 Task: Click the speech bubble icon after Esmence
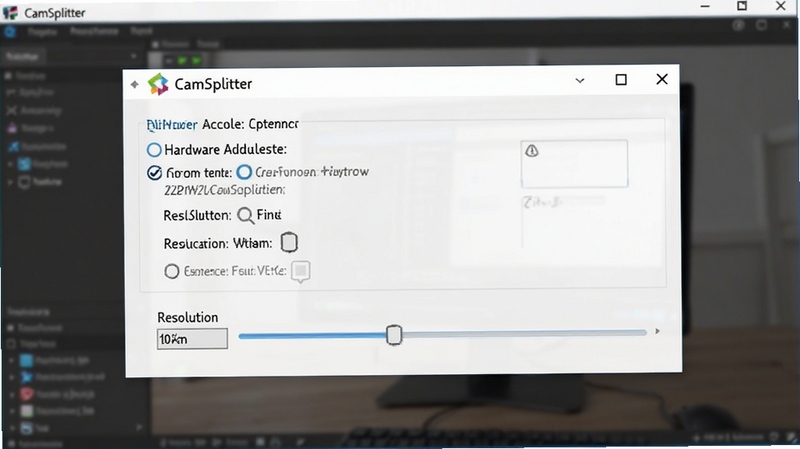tap(301, 271)
